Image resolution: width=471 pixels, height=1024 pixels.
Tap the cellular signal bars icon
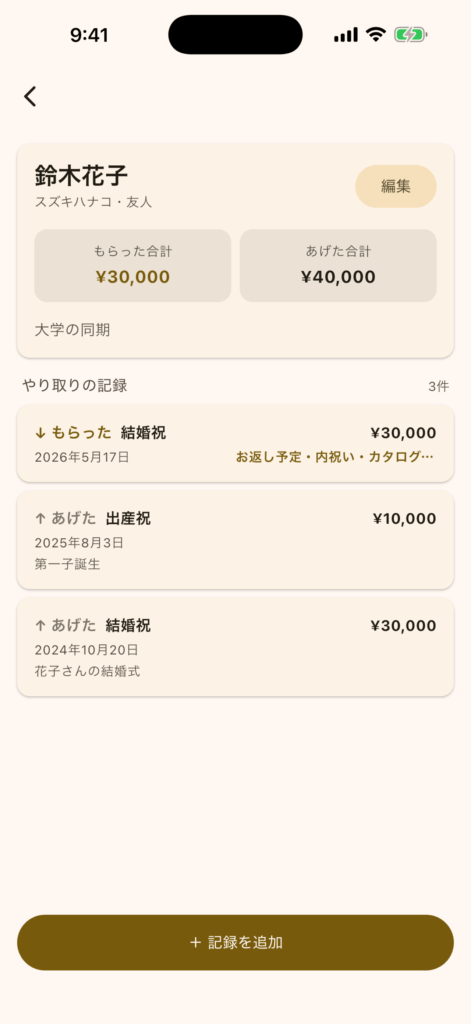(x=346, y=35)
